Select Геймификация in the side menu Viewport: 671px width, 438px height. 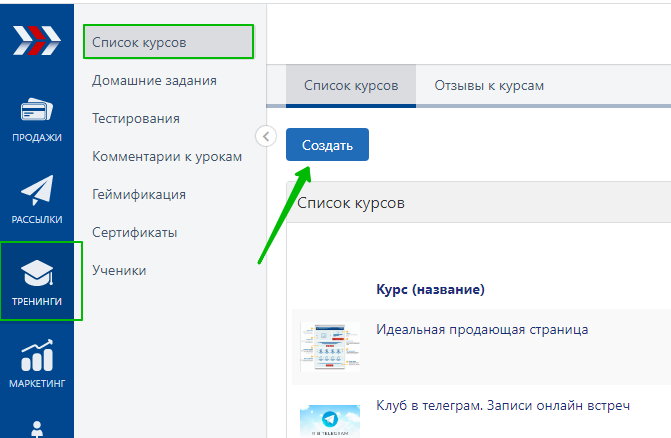click(x=139, y=194)
